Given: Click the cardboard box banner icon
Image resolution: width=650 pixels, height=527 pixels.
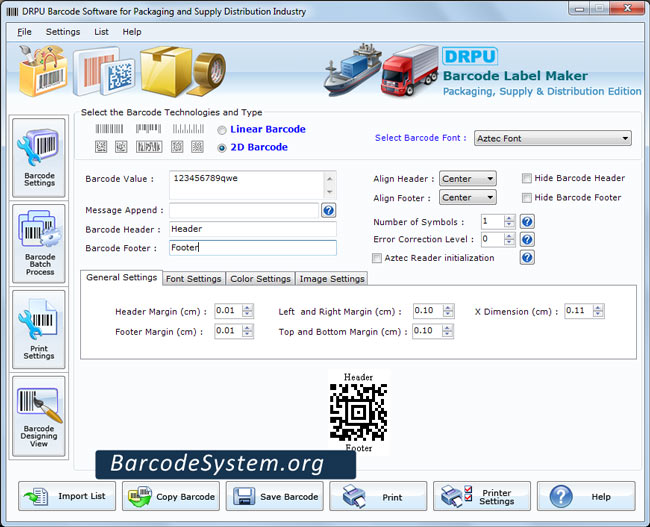Looking at the screenshot, I should pyautogui.click(x=166, y=70).
